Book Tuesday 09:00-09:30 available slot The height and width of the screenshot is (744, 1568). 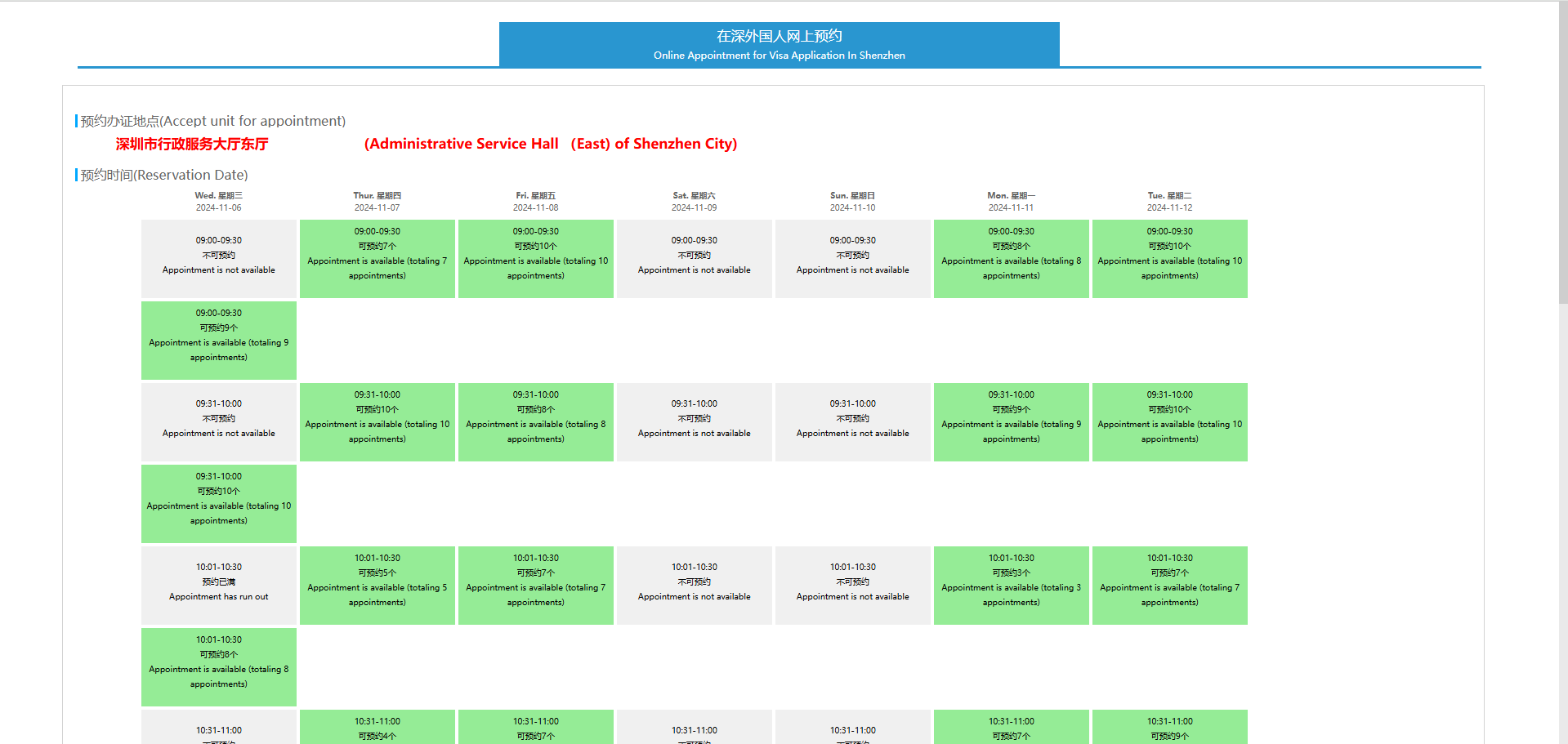coord(1169,258)
